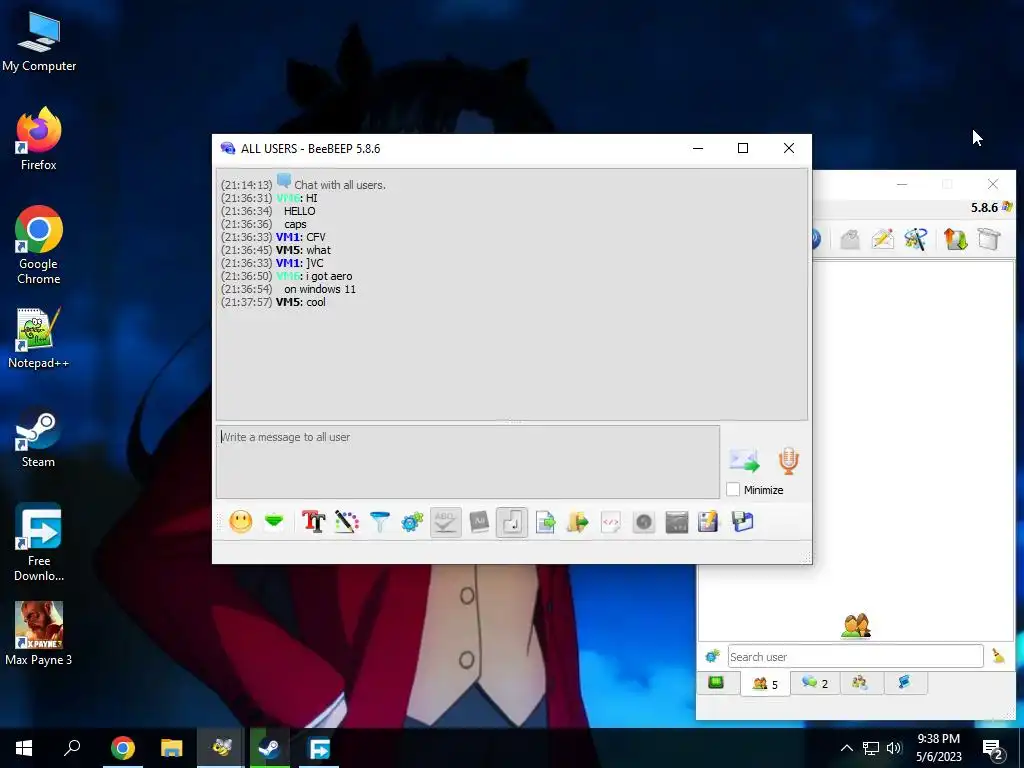Click the group tools icon in main window
The height and width of the screenshot is (768, 1024).
(916, 239)
